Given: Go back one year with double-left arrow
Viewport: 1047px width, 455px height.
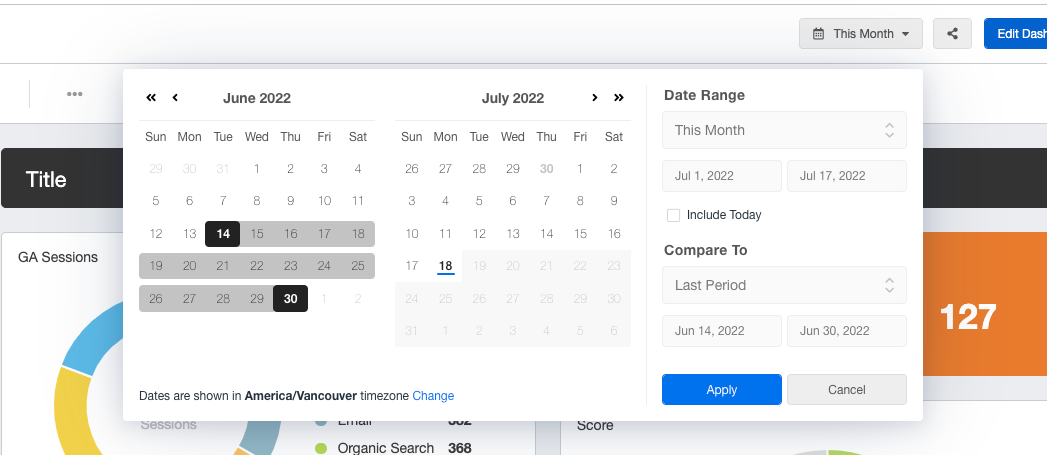Looking at the screenshot, I should tap(151, 98).
